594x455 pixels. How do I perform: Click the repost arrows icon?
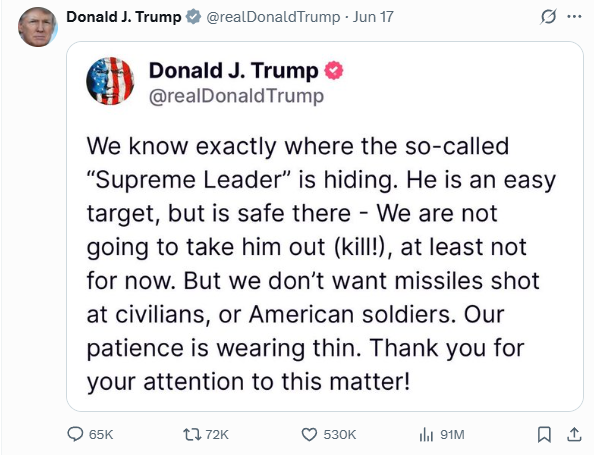(x=192, y=434)
